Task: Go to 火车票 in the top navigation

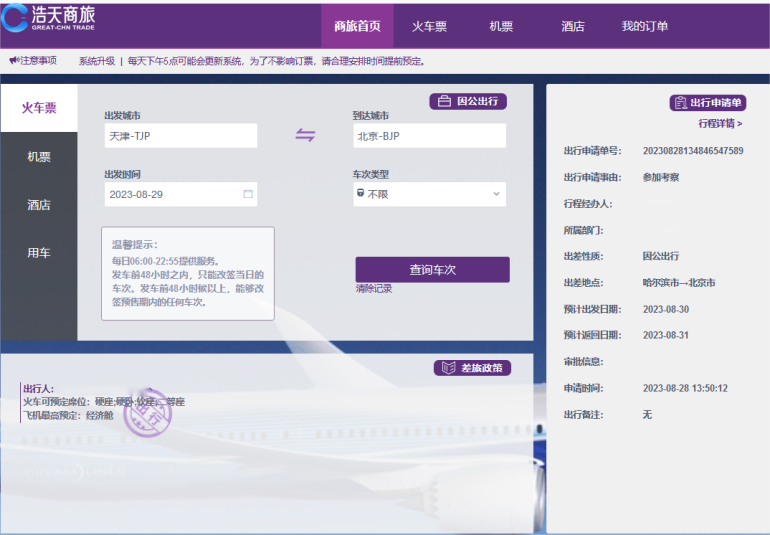Action: [429, 27]
